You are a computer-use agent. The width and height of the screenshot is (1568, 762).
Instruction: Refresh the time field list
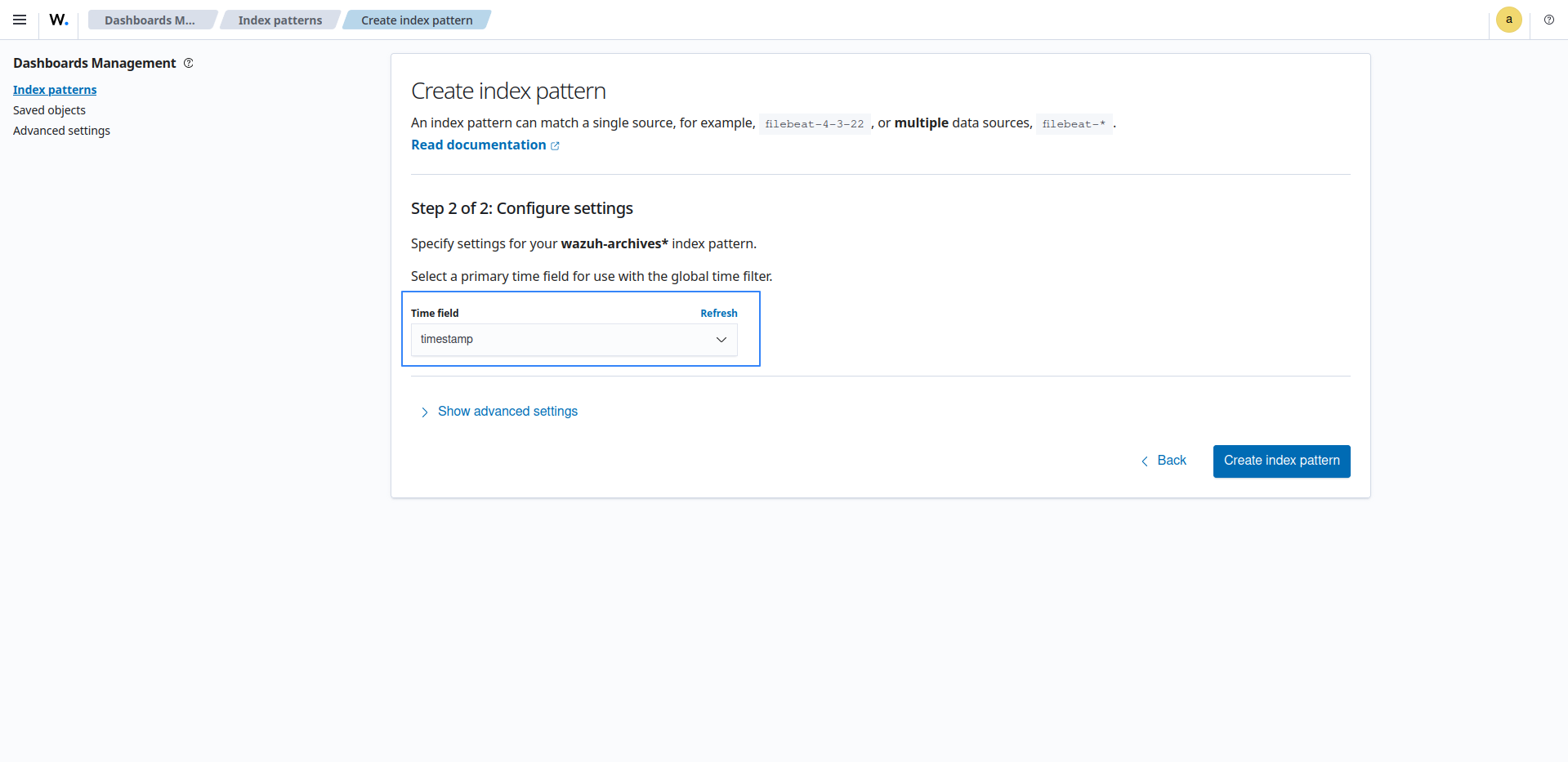tap(718, 314)
